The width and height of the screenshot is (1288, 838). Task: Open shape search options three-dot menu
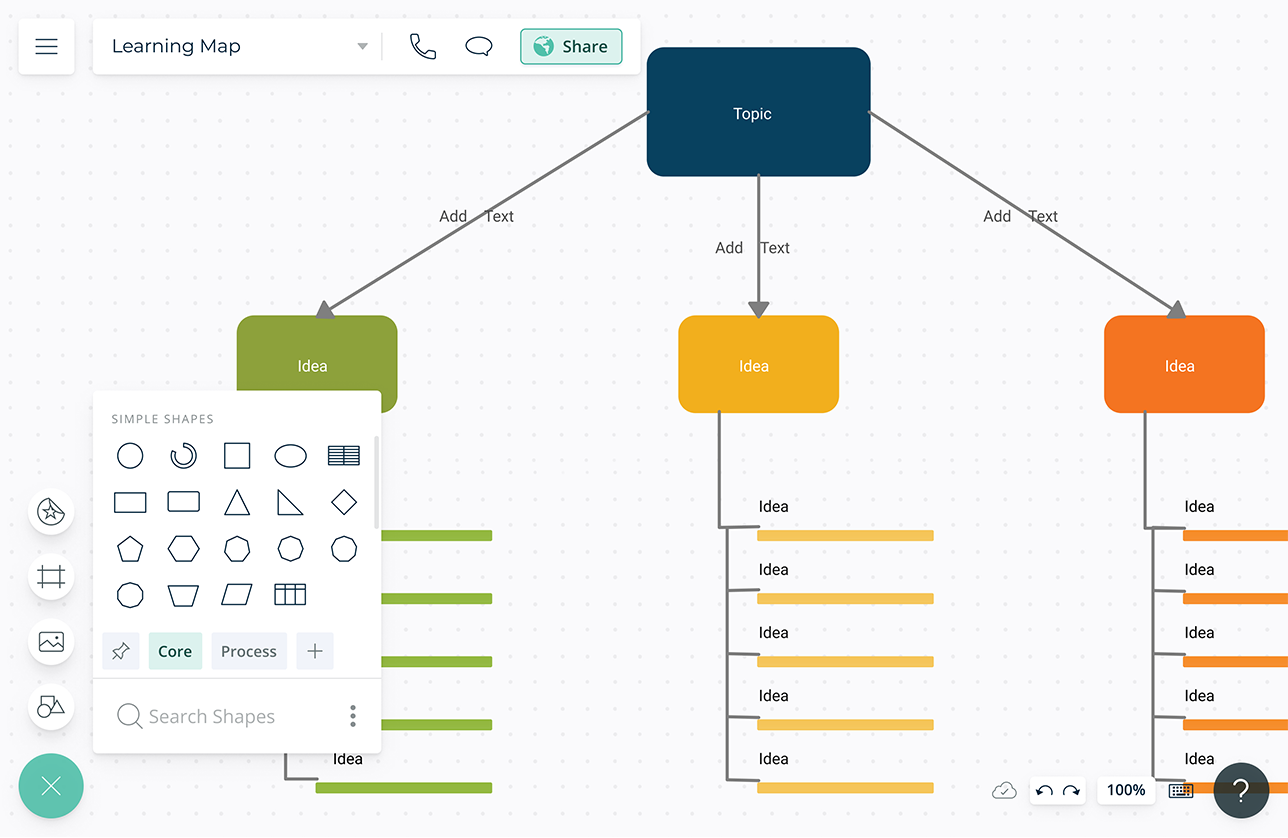click(x=353, y=716)
